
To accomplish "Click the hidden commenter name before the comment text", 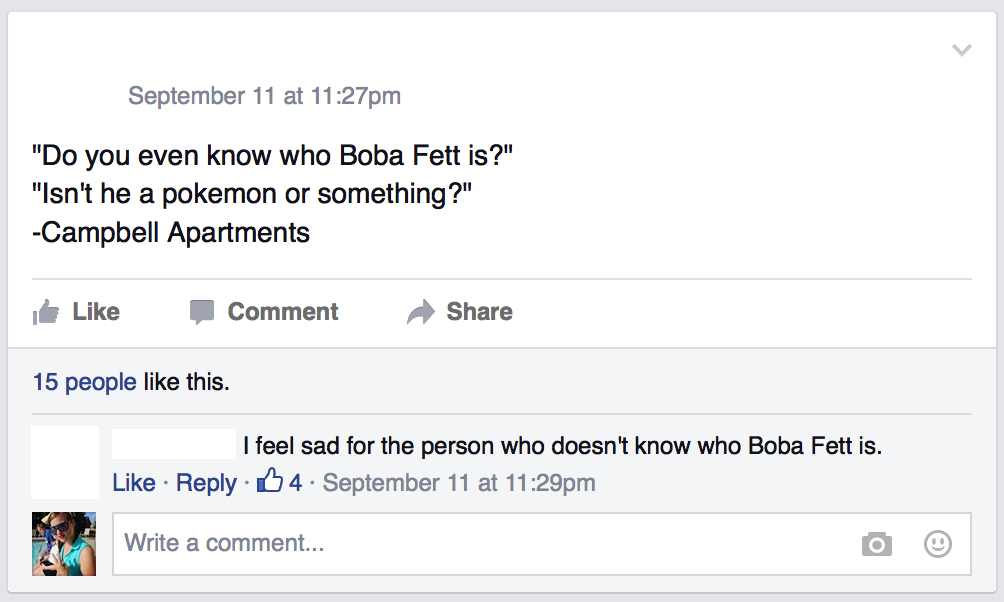I will [174, 445].
